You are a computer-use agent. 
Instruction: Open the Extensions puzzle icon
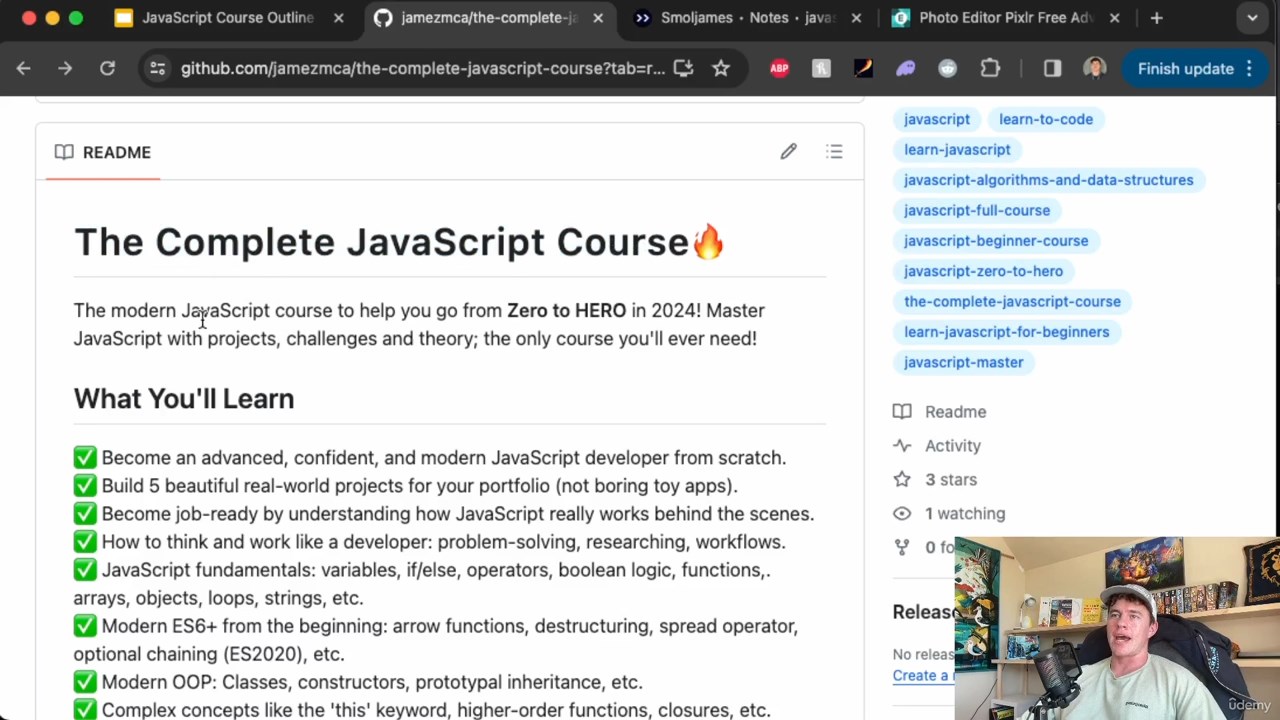[x=990, y=68]
